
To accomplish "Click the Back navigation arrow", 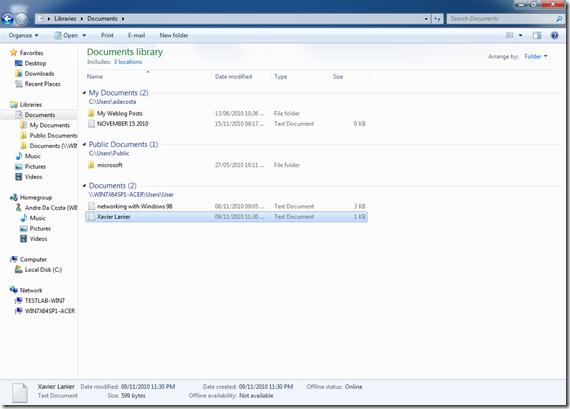I will [8, 19].
